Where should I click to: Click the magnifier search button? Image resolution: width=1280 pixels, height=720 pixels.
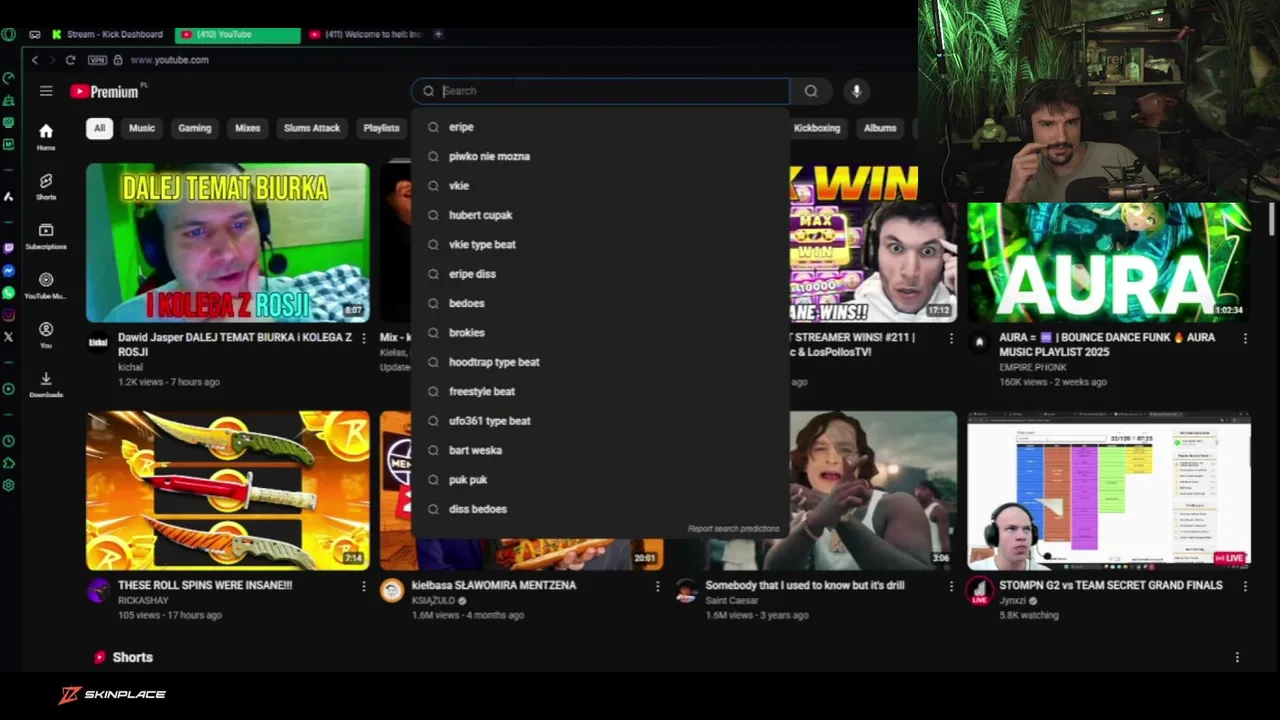pyautogui.click(x=811, y=91)
